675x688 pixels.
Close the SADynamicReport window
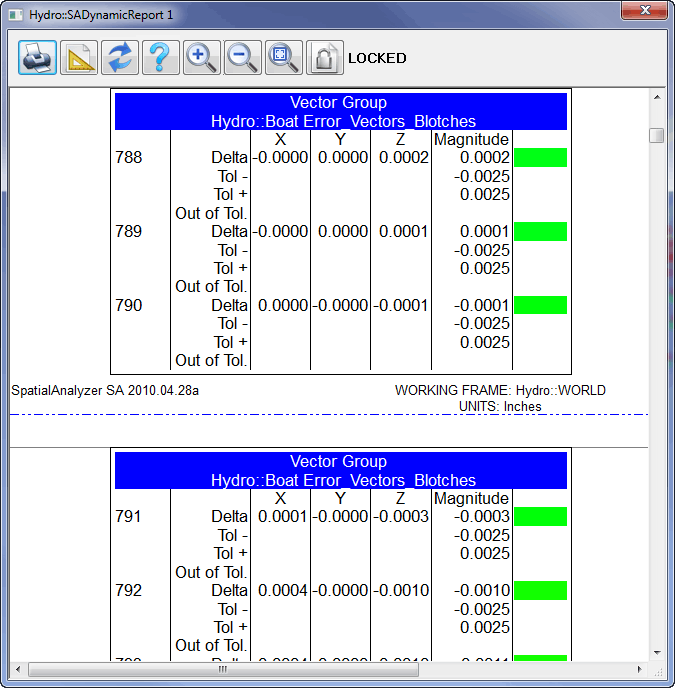click(x=644, y=11)
